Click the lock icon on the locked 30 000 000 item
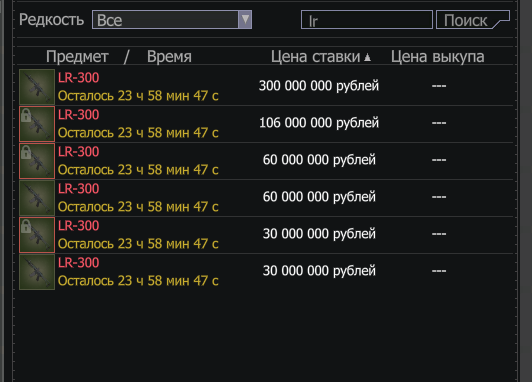The height and width of the screenshot is (382, 532). [26, 226]
